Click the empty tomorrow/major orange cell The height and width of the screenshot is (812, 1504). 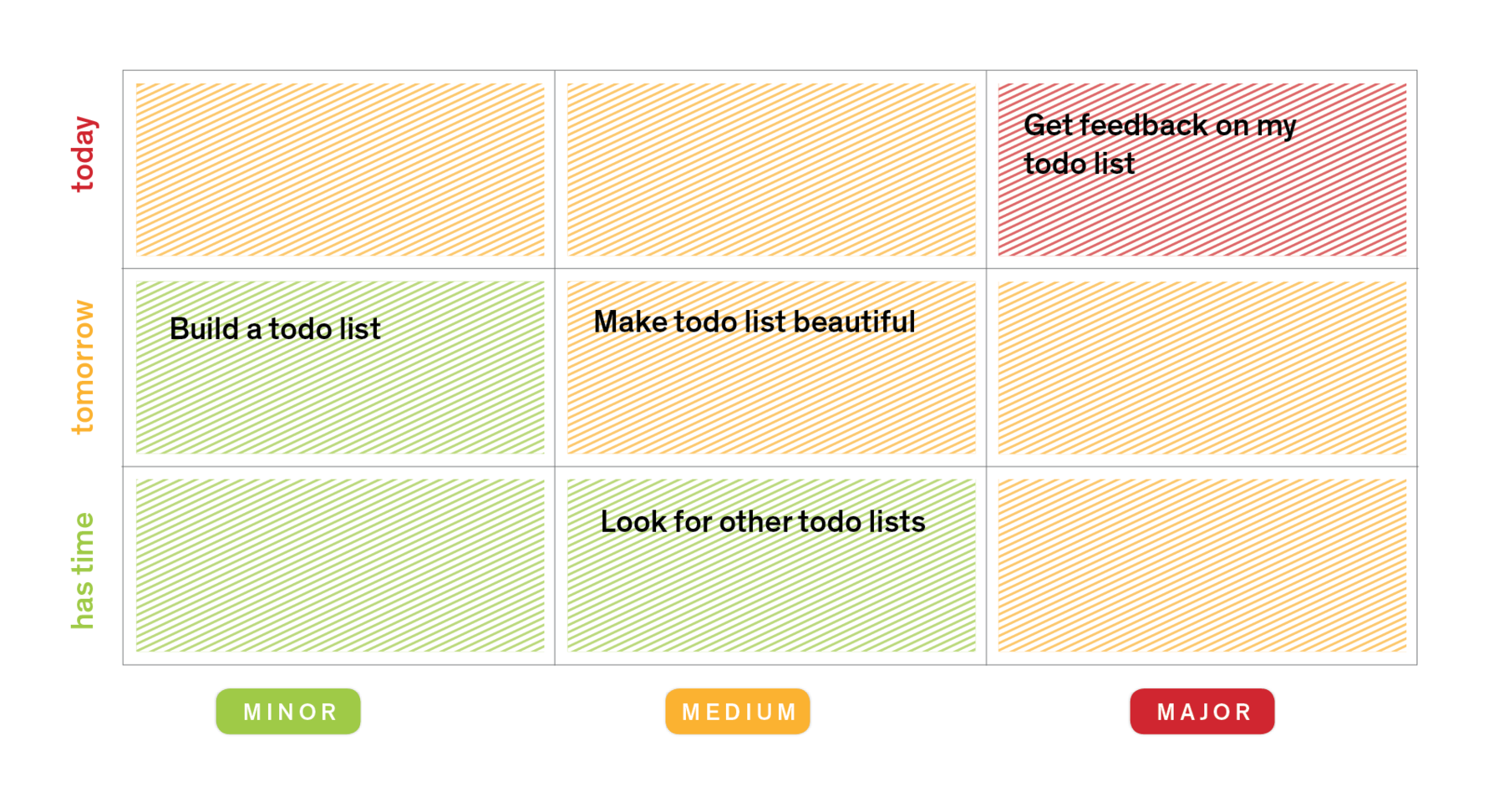[1202, 368]
